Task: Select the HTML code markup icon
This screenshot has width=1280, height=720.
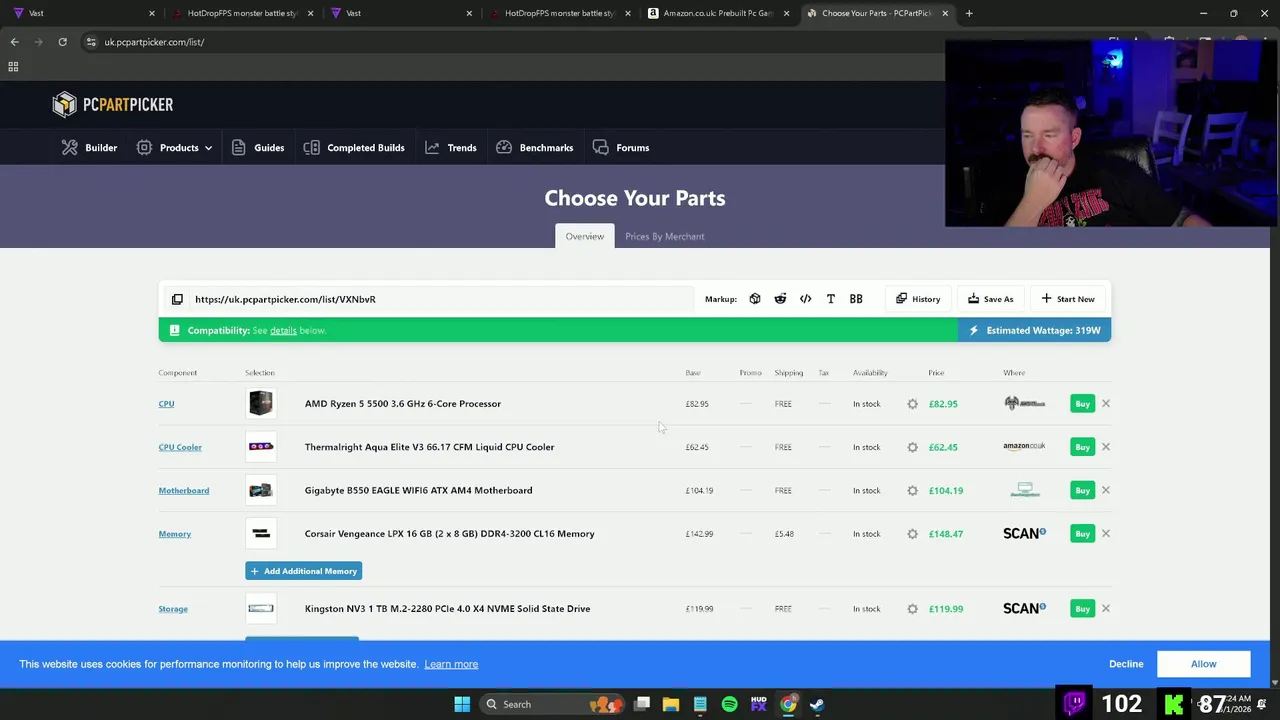Action: tap(805, 299)
